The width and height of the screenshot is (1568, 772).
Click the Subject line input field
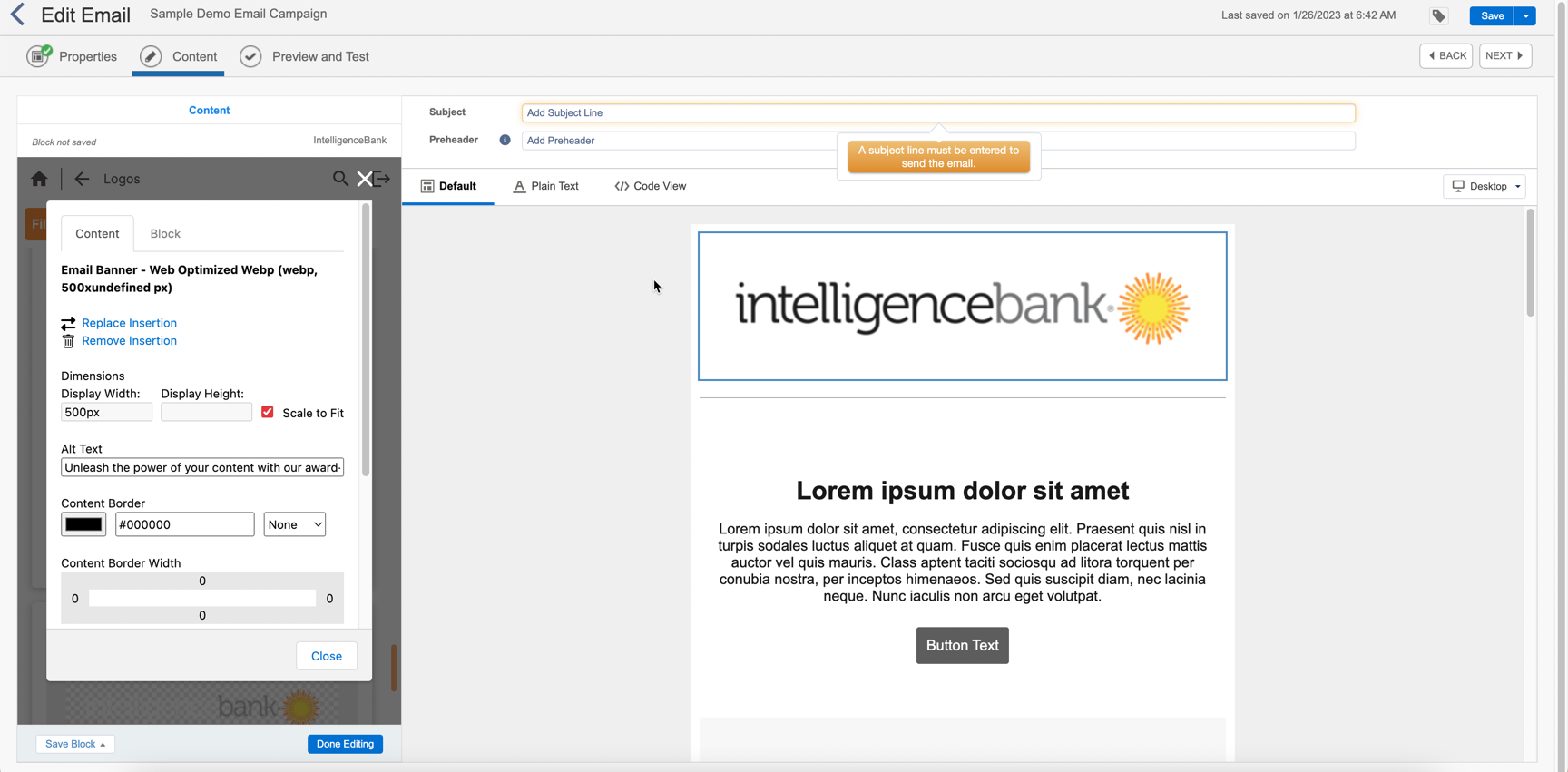(938, 112)
